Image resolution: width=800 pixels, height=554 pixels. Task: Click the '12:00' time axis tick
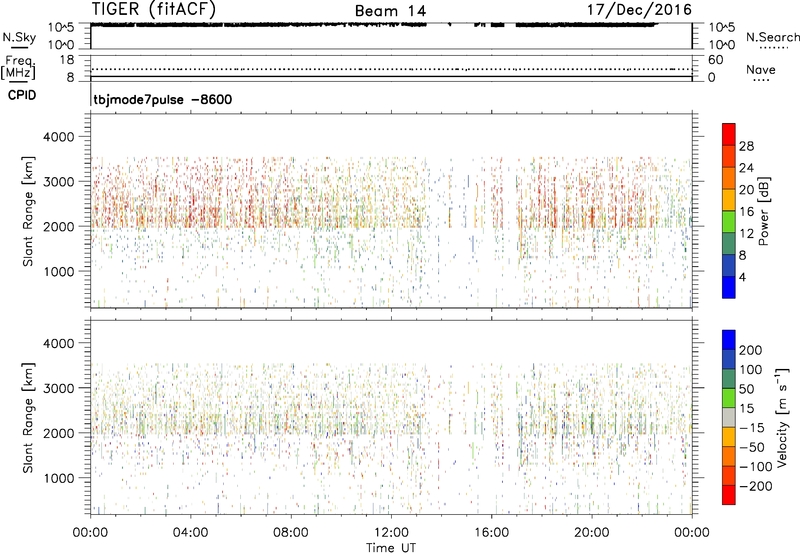click(391, 533)
